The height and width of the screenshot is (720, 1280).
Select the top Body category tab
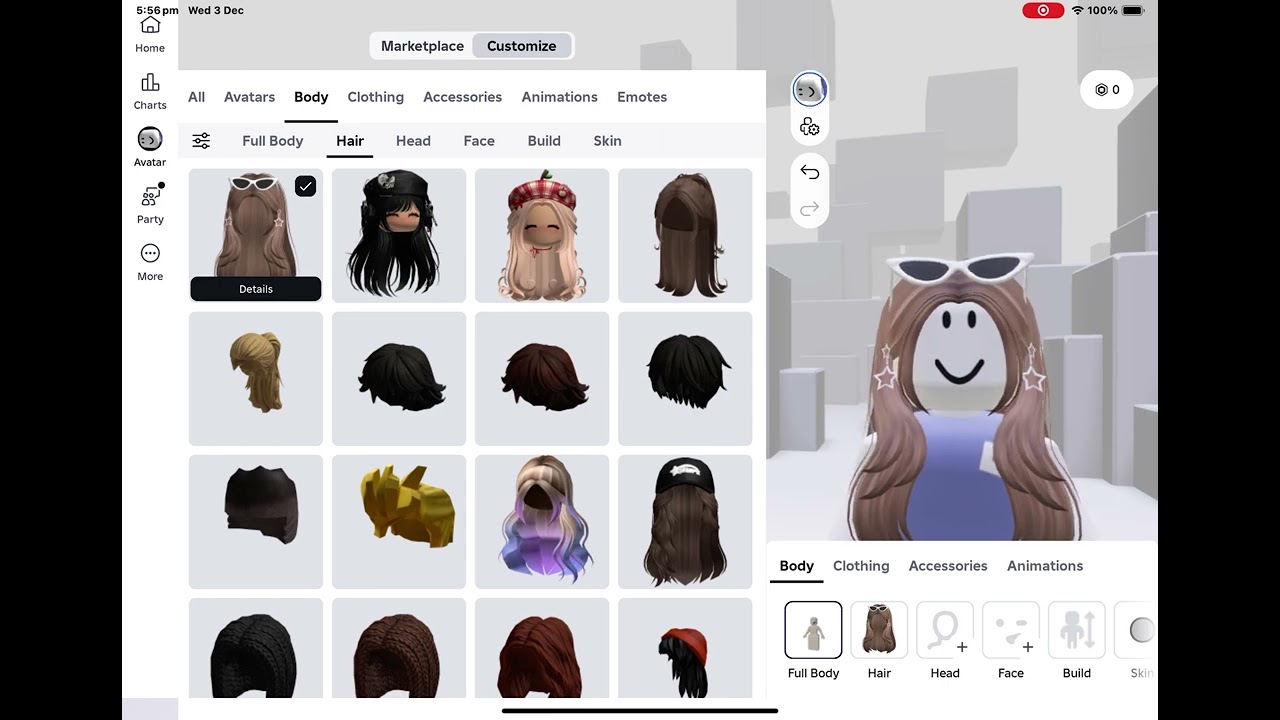coord(311,97)
